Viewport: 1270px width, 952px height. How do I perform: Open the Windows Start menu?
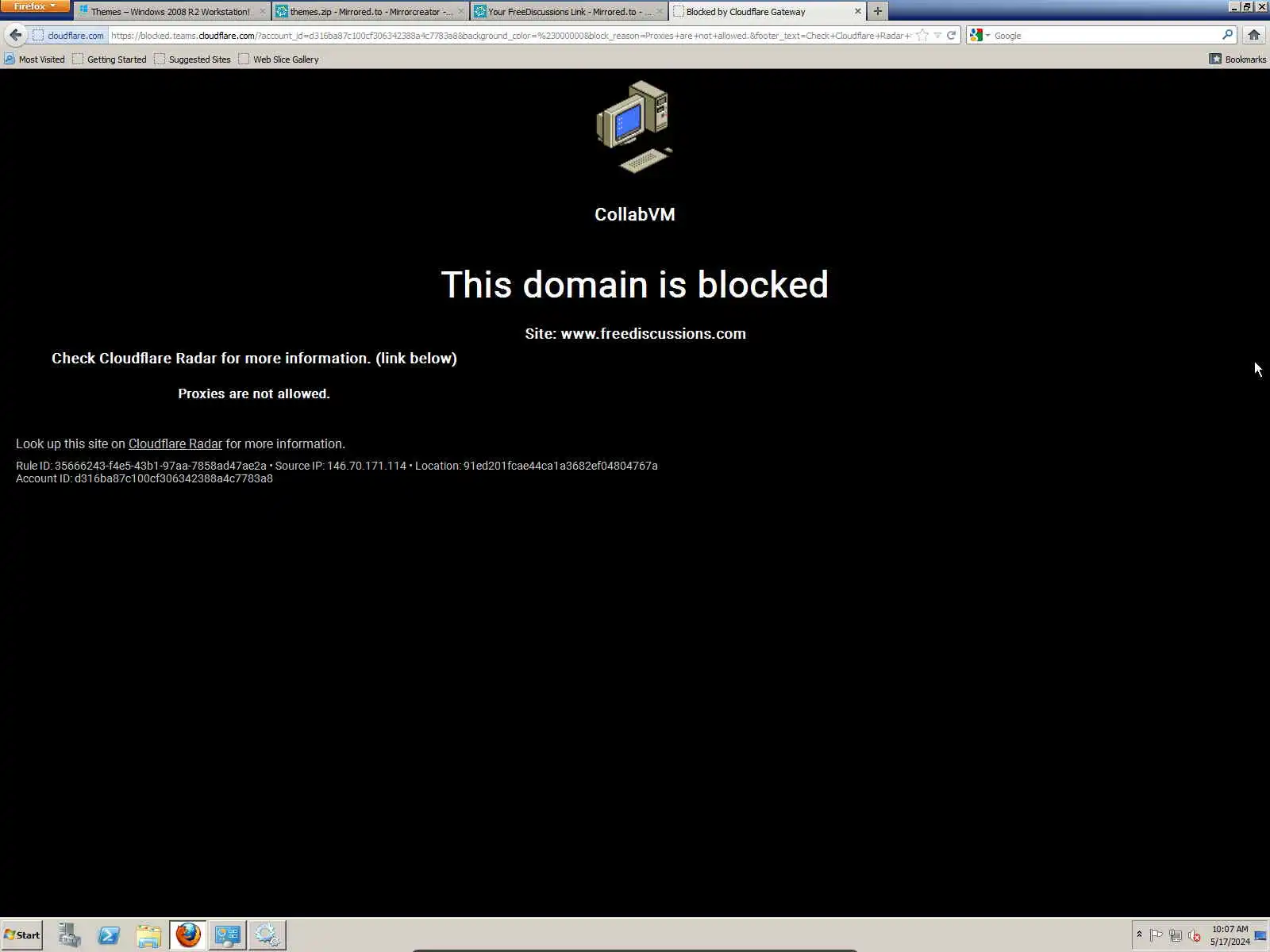(x=22, y=935)
